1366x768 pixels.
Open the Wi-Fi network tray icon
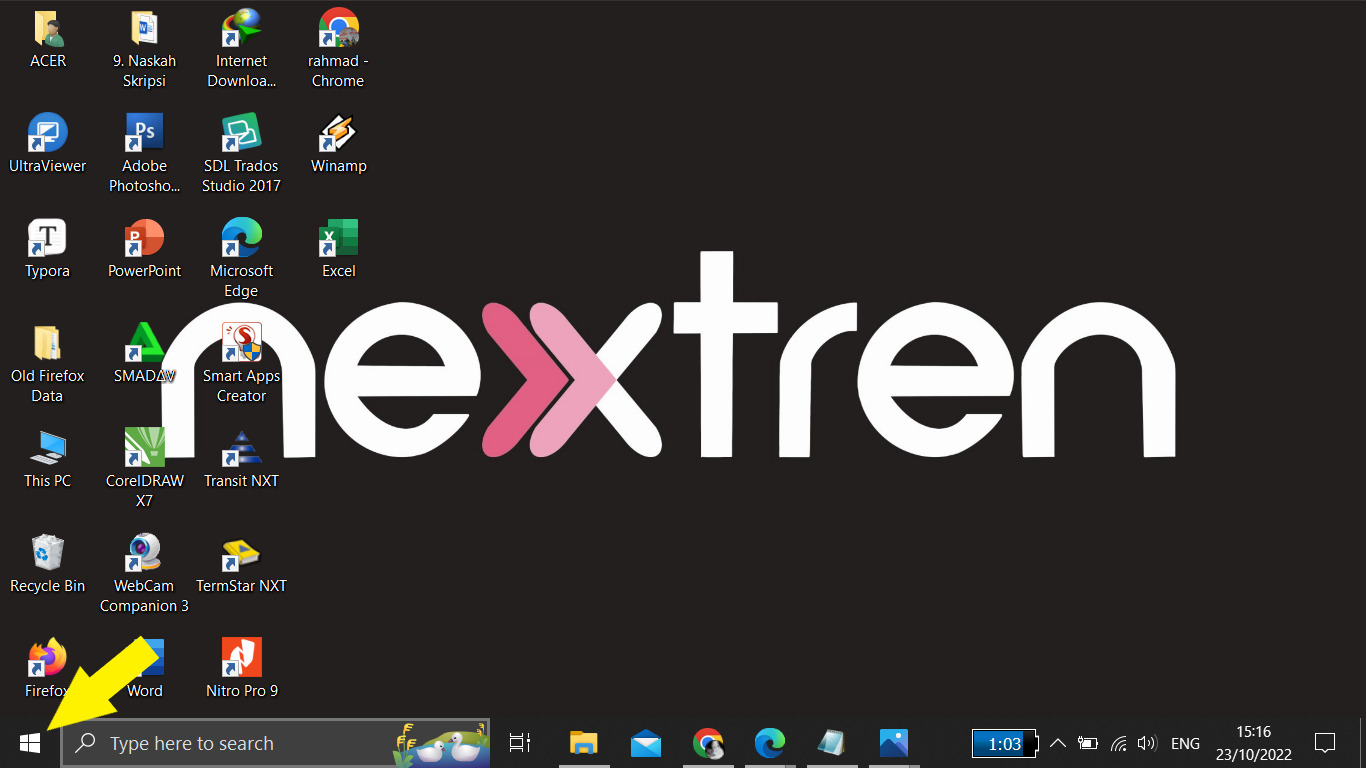pos(1118,743)
